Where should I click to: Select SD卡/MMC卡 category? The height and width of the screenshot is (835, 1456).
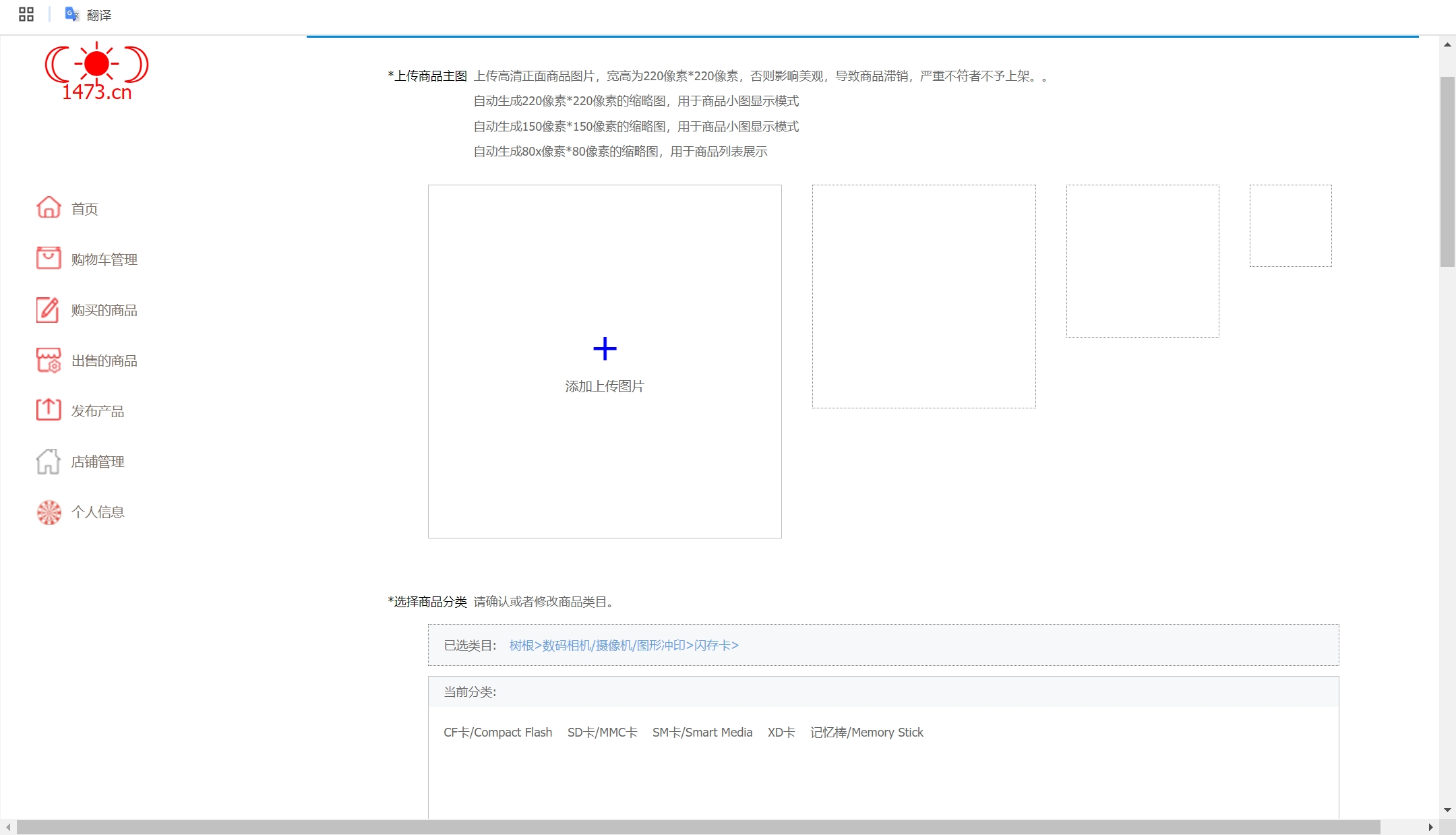[602, 733]
